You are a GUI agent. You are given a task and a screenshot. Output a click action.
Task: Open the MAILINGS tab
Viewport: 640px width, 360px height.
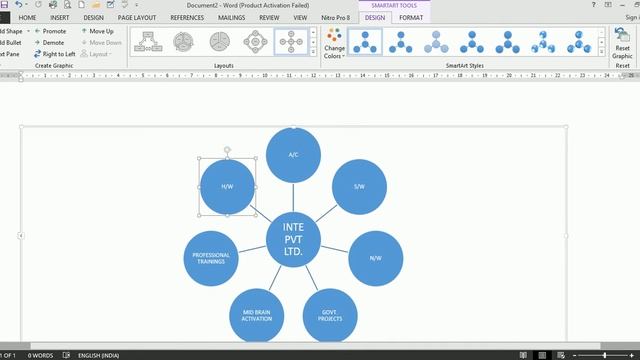click(231, 18)
